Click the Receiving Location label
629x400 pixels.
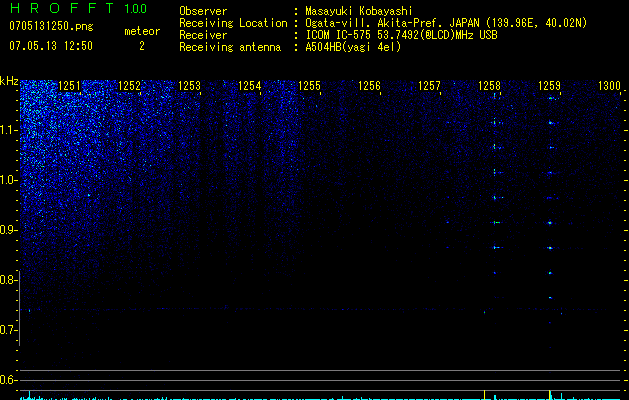coord(233,23)
